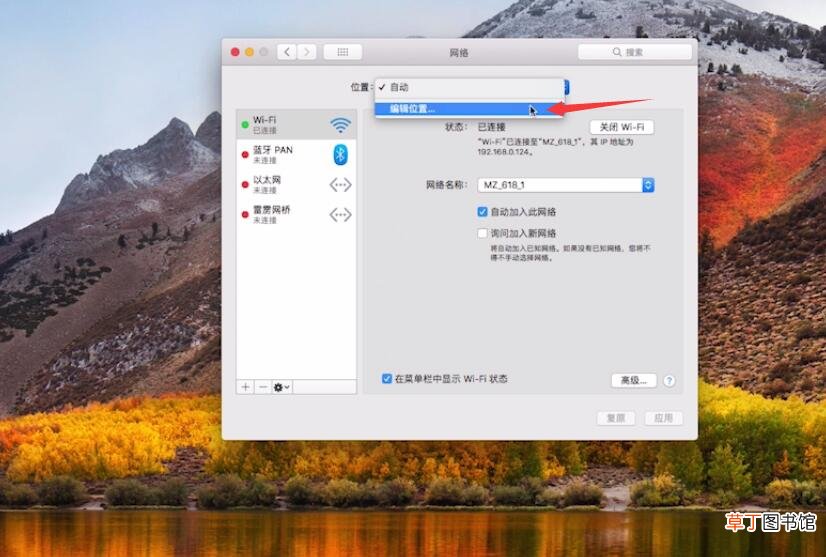
Task: Click the 雷雳网桥 bridge arrows icon
Action: (340, 214)
